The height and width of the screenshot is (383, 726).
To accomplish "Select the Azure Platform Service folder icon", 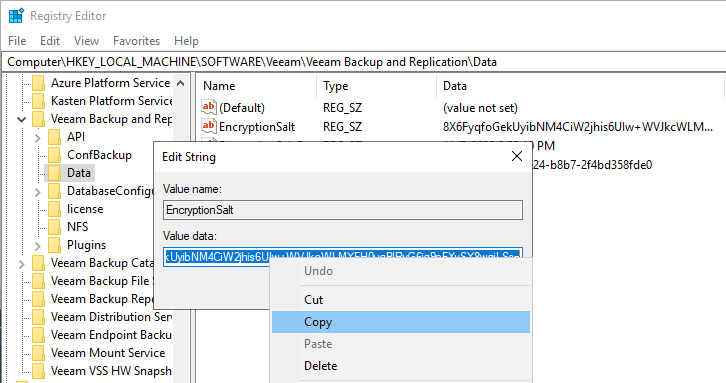I will click(x=38, y=83).
